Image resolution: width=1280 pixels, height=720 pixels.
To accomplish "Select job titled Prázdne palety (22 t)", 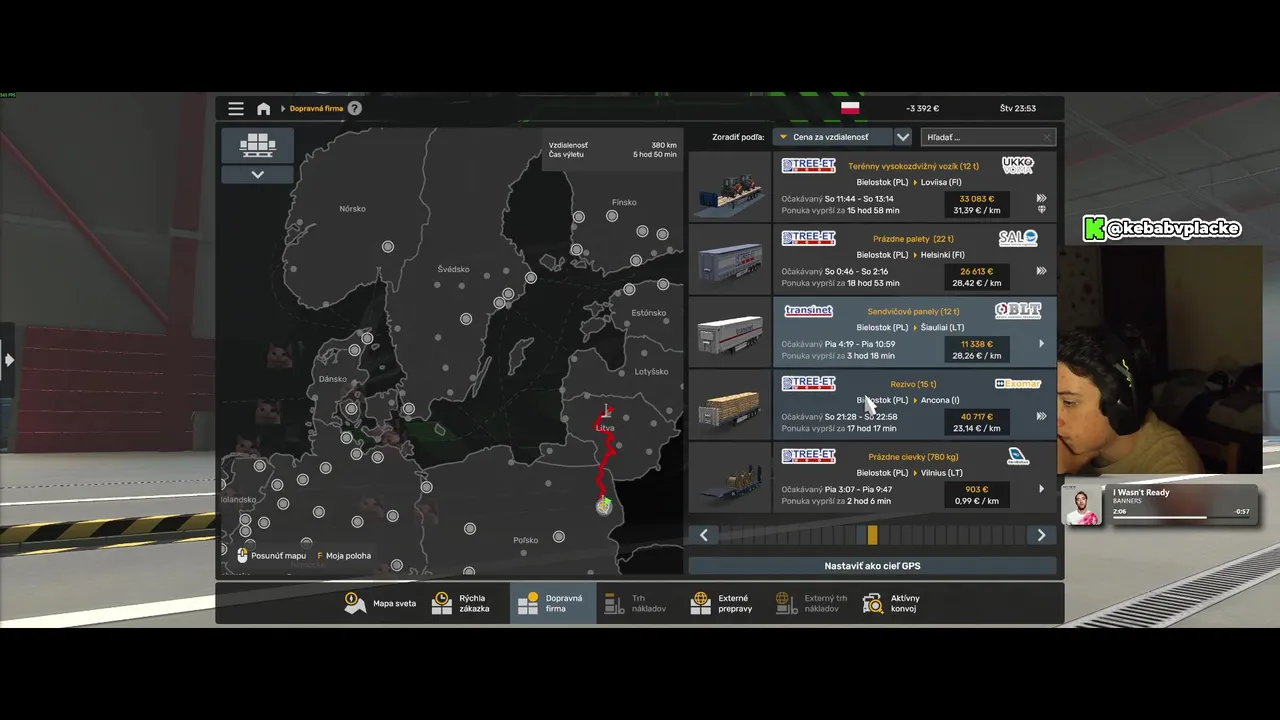I will tap(913, 239).
